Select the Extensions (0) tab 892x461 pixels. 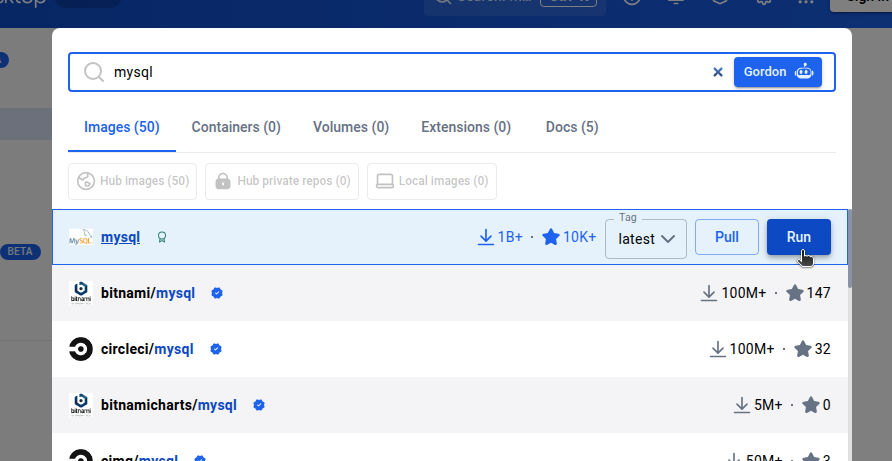click(x=466, y=127)
